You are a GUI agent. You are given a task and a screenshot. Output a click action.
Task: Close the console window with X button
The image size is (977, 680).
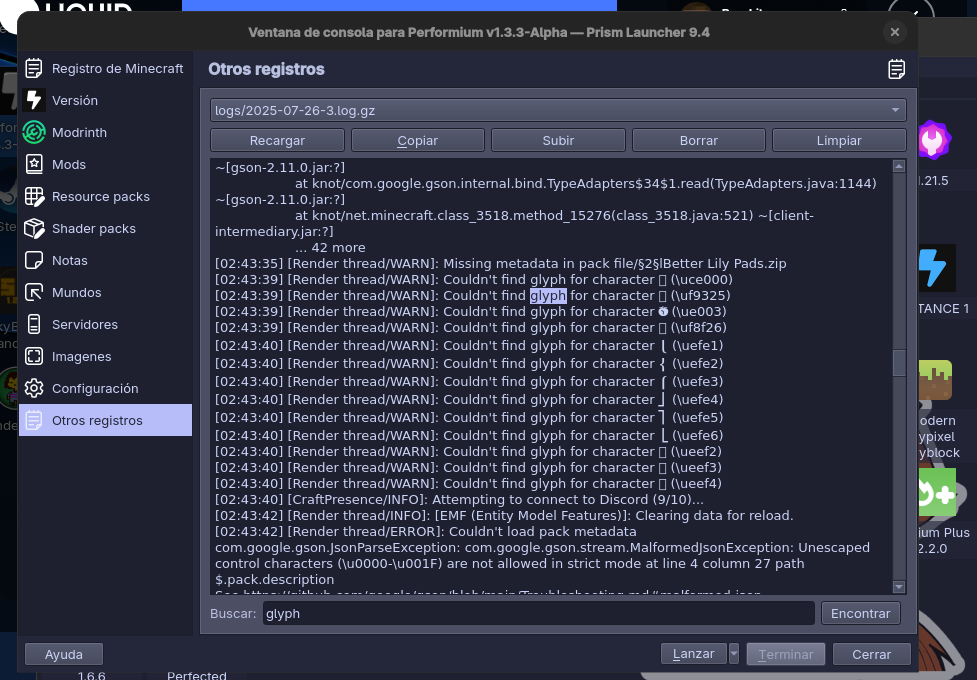895,32
